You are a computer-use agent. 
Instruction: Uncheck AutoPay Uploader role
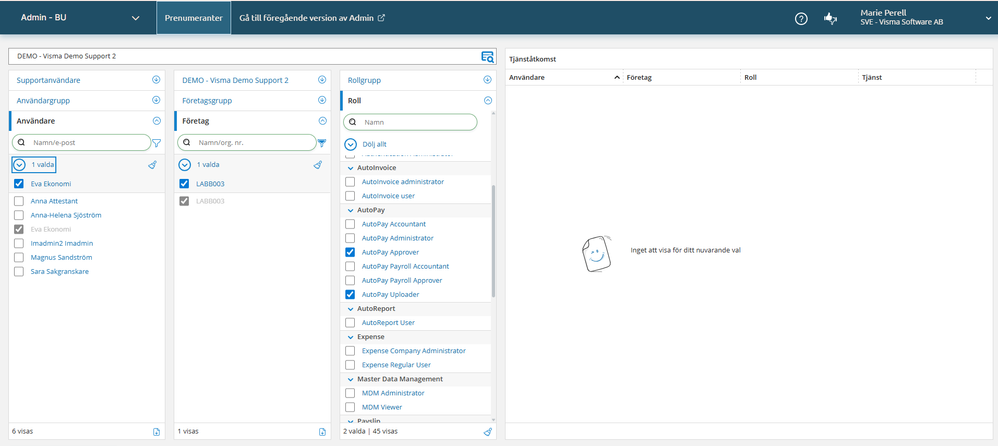(x=349, y=295)
